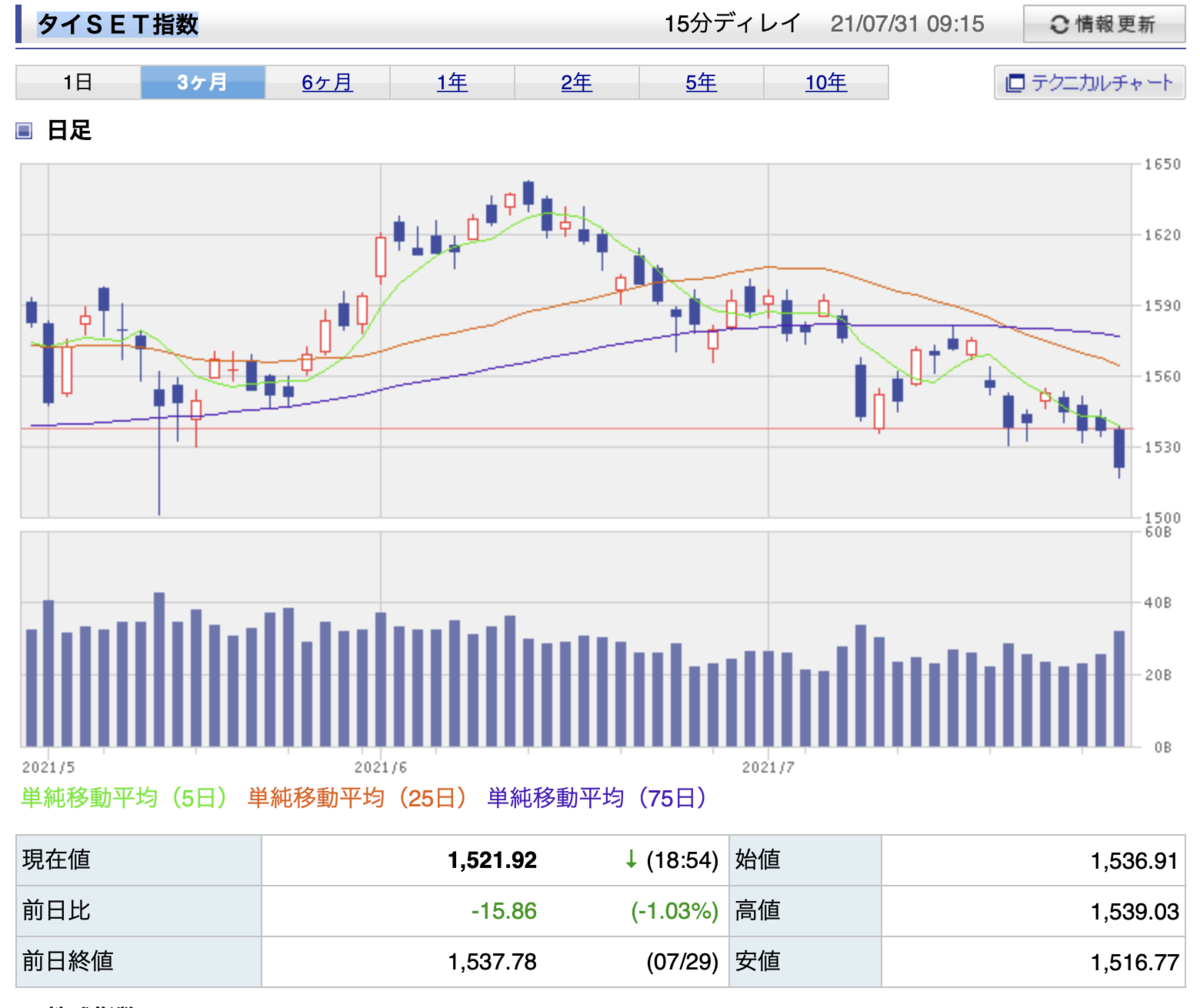The image size is (1200, 1008).
Task: Click the (07/29) date text
Action: [682, 963]
